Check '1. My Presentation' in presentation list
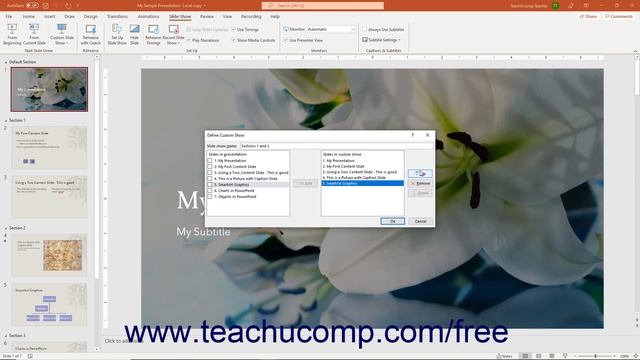 [x=210, y=160]
